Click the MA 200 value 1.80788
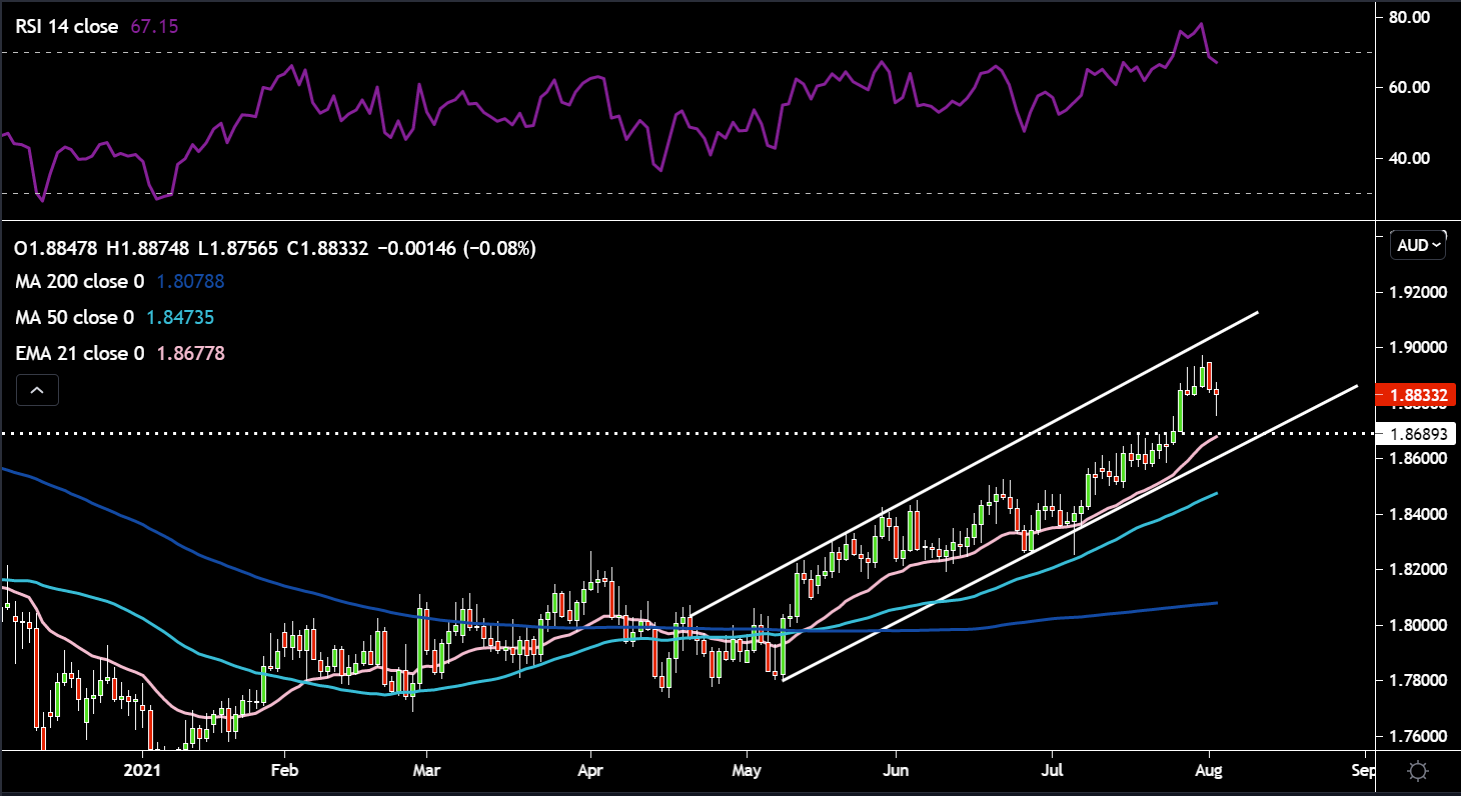1461x796 pixels. (190, 282)
